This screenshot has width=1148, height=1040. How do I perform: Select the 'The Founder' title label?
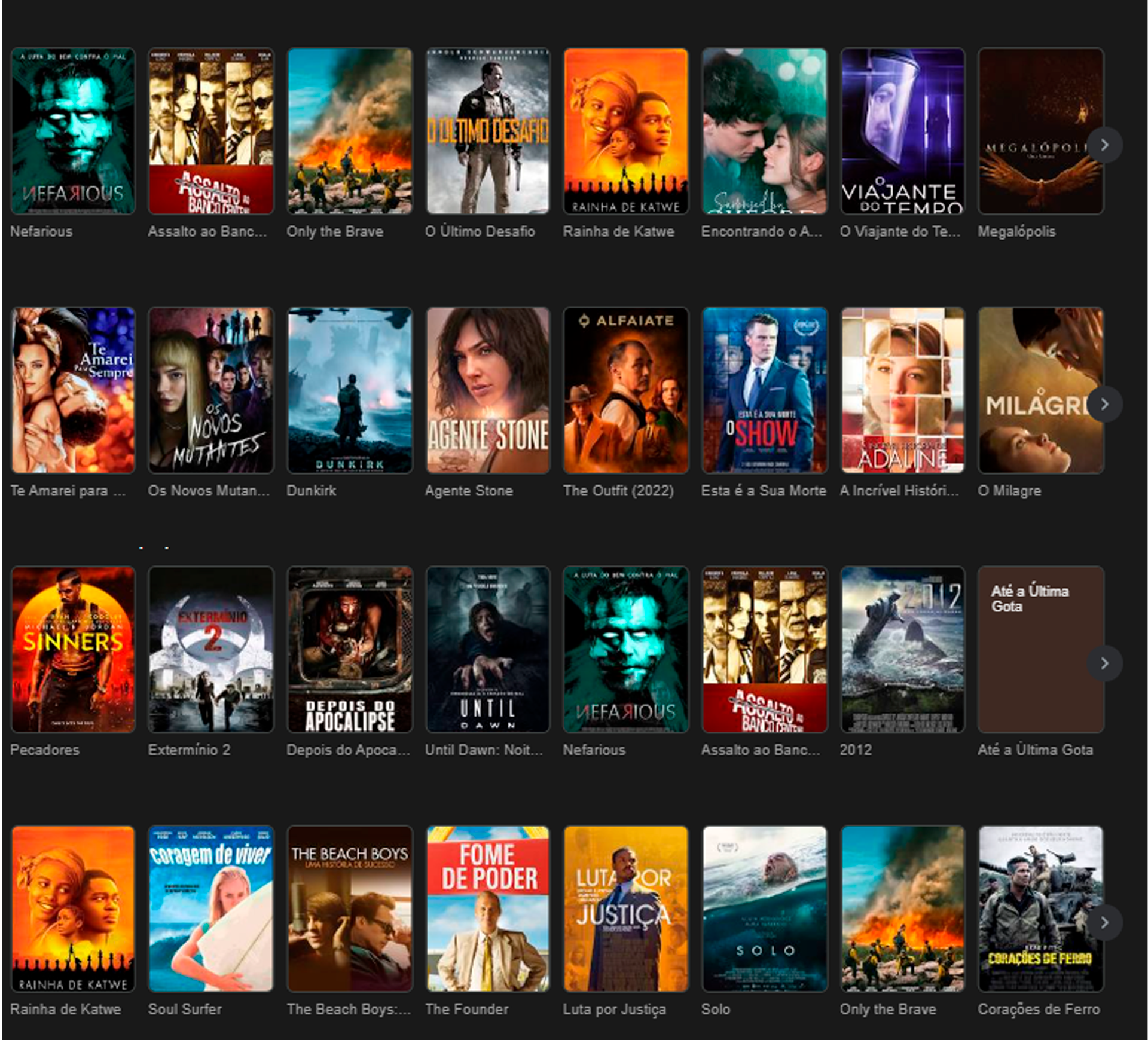tap(467, 1010)
